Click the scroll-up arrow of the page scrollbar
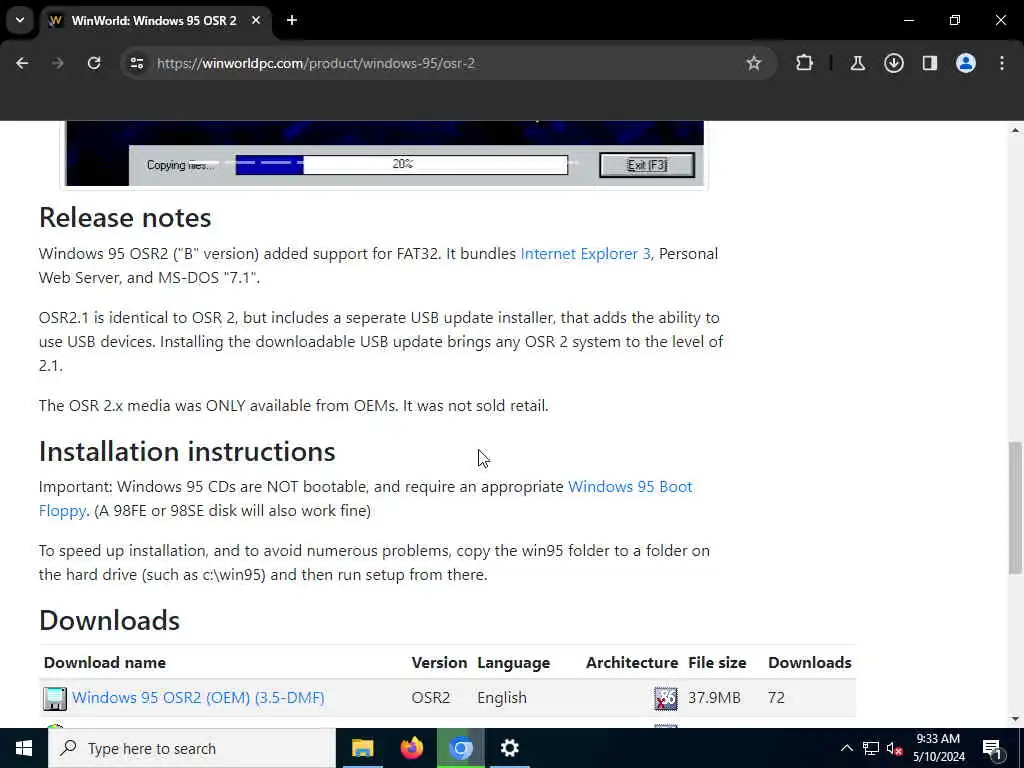This screenshot has height=768, width=1024. [1015, 130]
